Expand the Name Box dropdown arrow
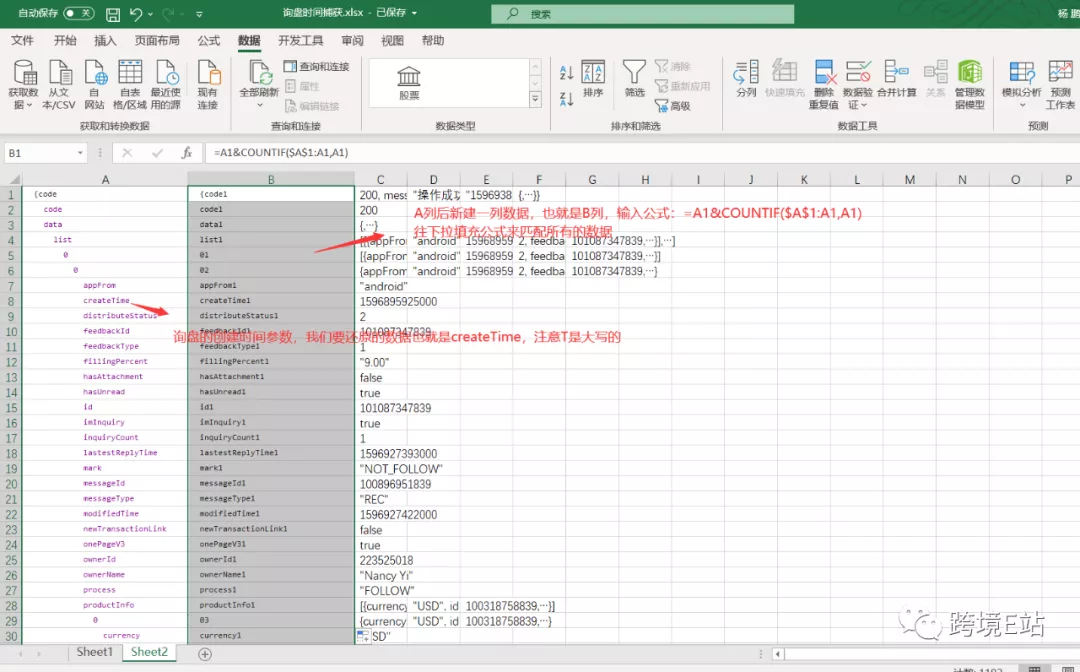Screen dimensions: 1080x672 point(80,153)
